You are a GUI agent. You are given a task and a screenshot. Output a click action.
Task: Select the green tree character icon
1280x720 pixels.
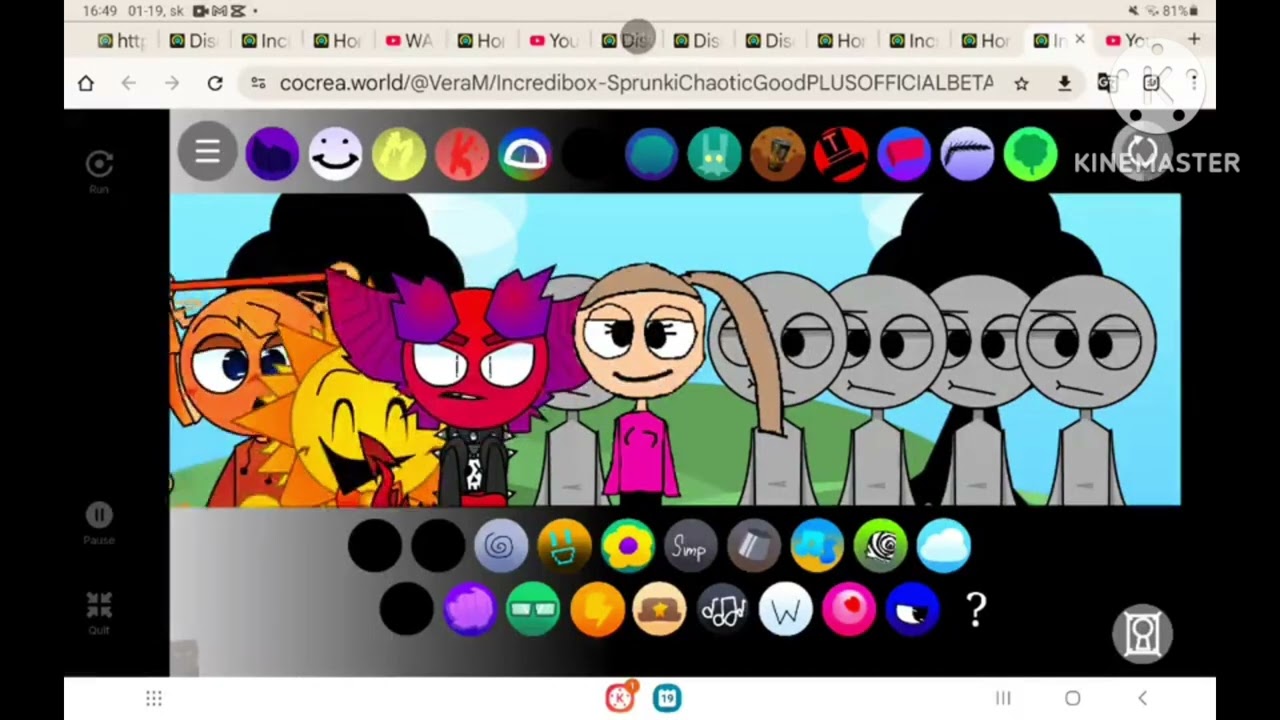[1030, 154]
